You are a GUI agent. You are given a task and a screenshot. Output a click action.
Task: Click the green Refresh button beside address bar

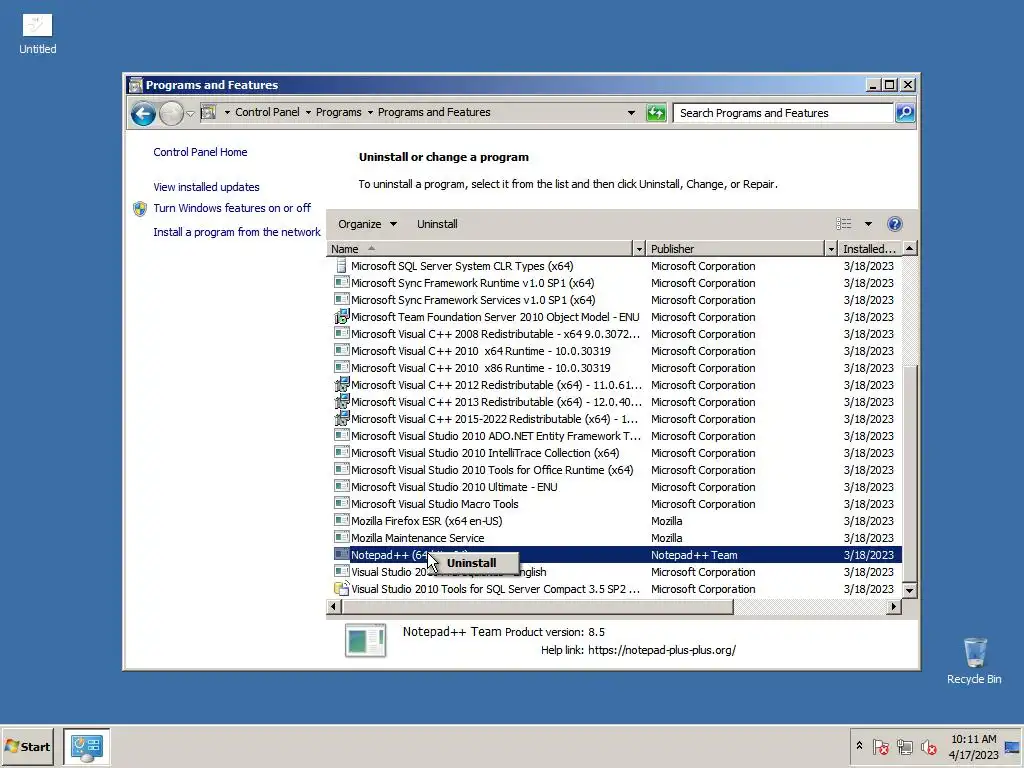point(656,113)
